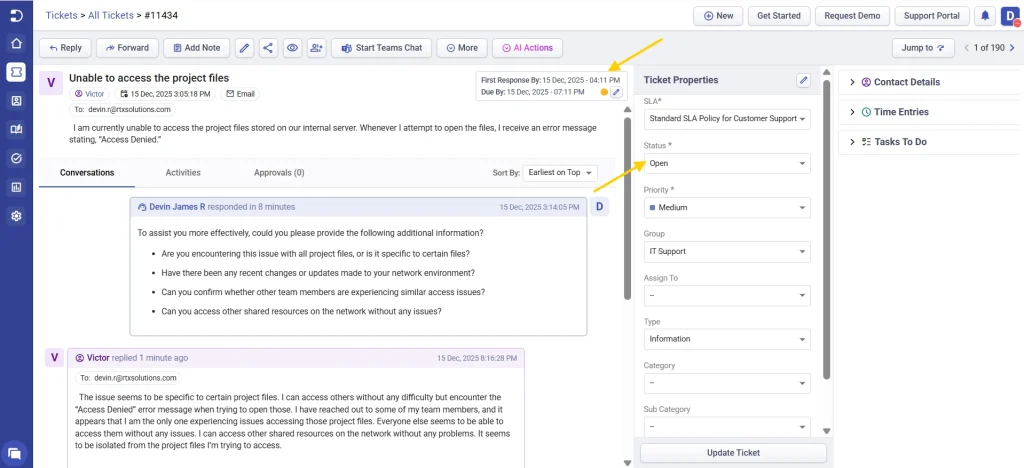Click the Ticket Properties panel scrollbar

(826, 228)
